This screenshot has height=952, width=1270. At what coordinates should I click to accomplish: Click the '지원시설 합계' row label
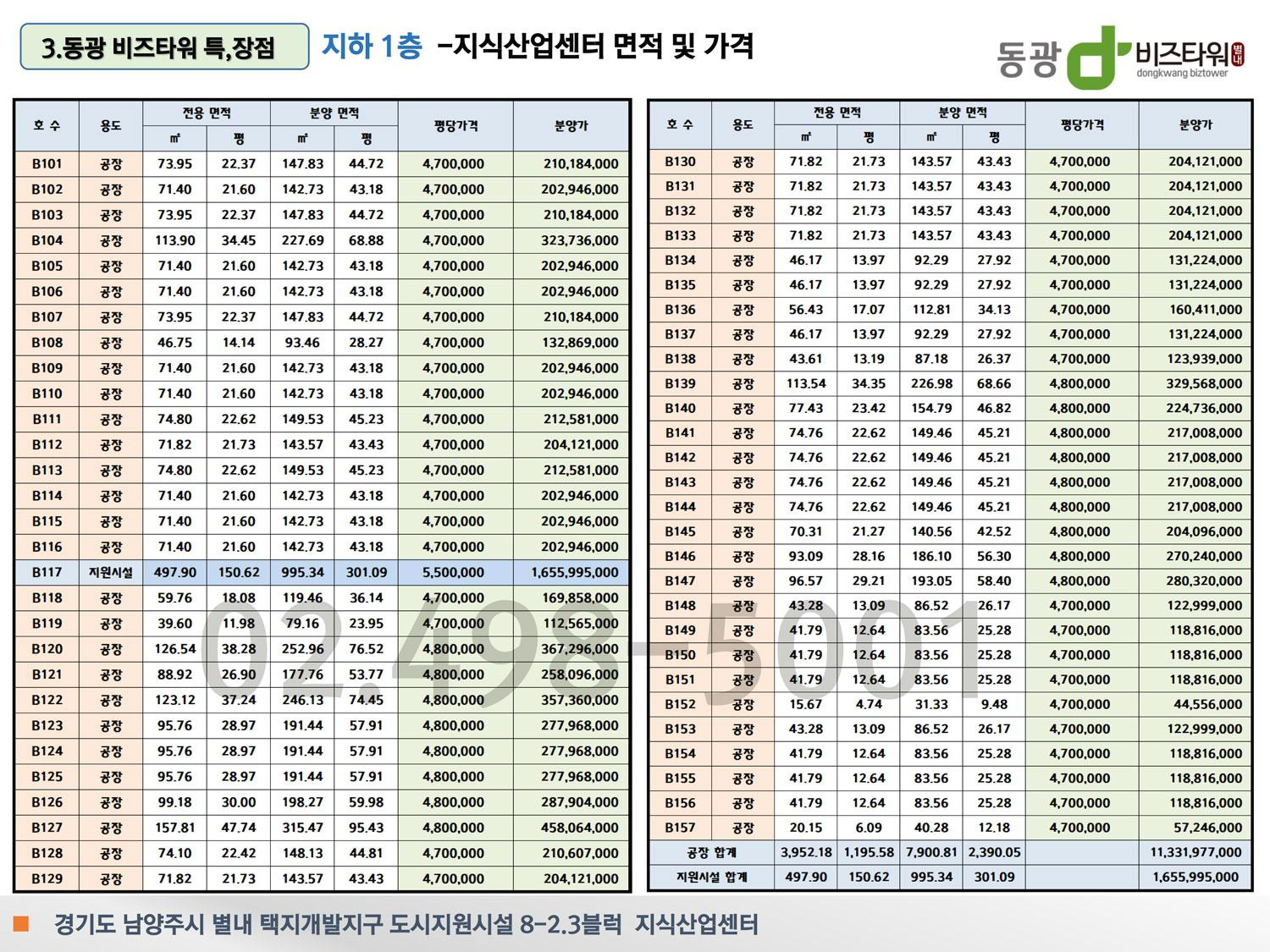point(712,877)
